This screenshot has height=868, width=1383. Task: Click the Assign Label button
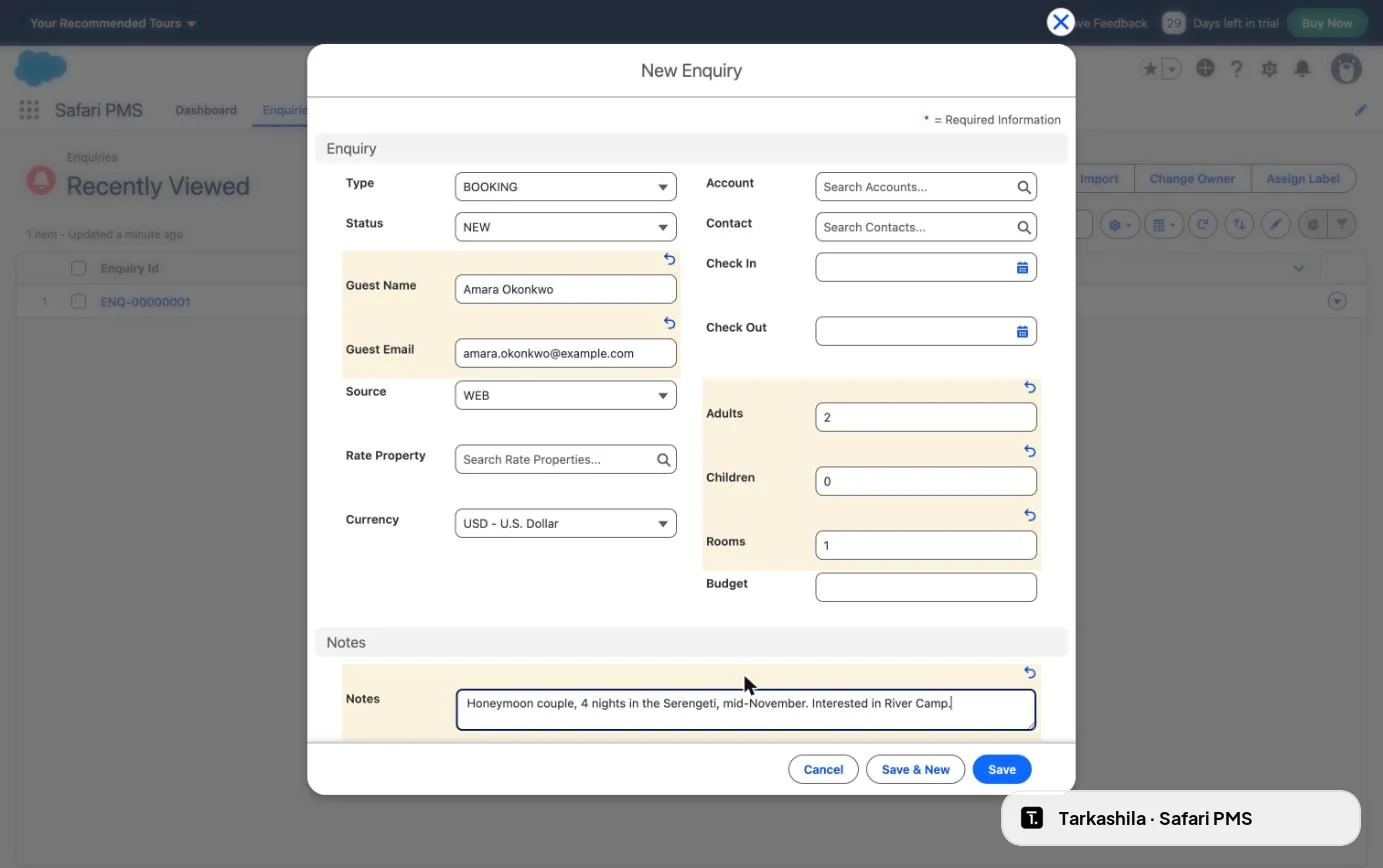coord(1303,179)
